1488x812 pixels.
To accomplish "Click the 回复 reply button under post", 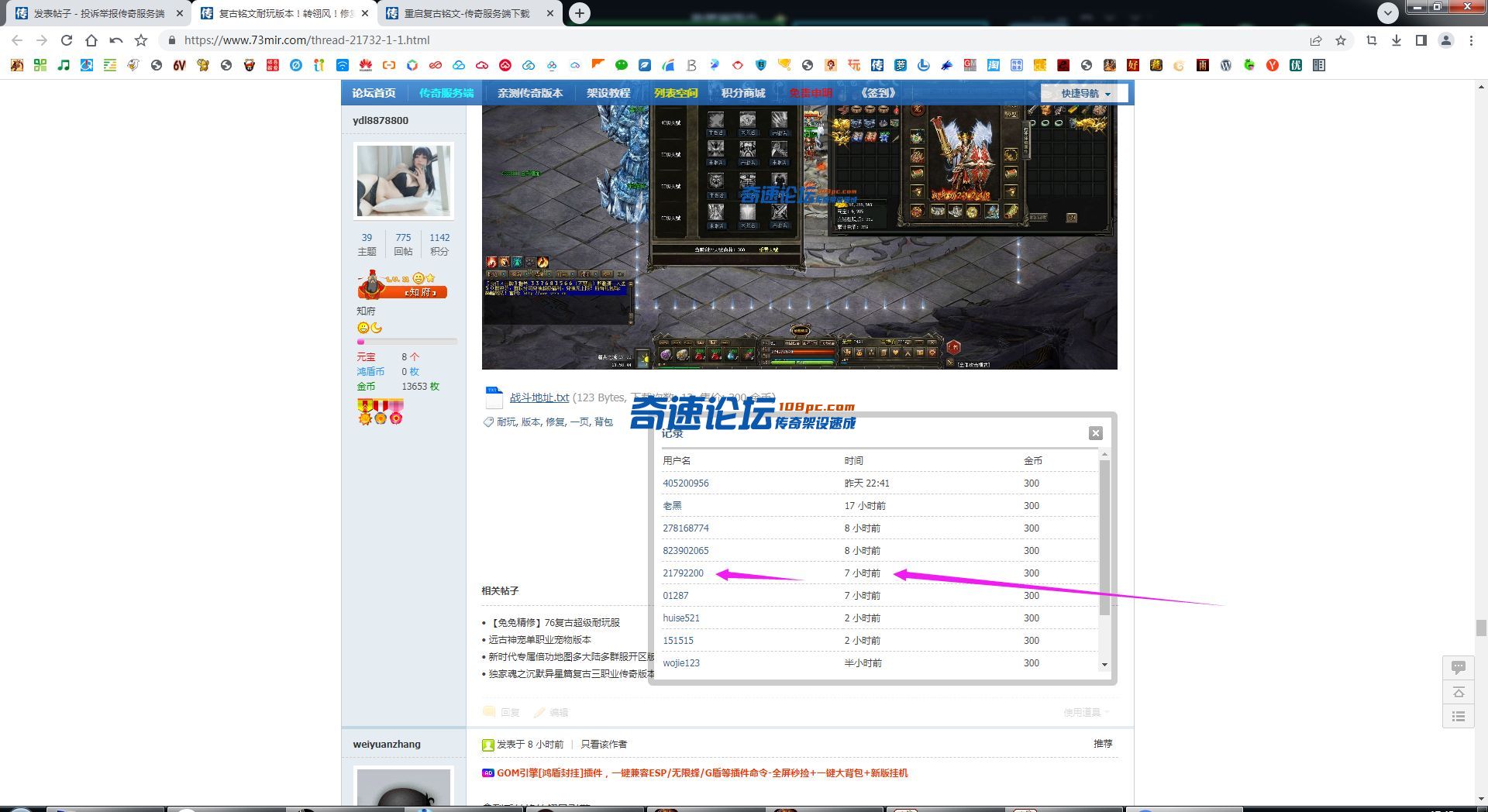I will [x=501, y=712].
